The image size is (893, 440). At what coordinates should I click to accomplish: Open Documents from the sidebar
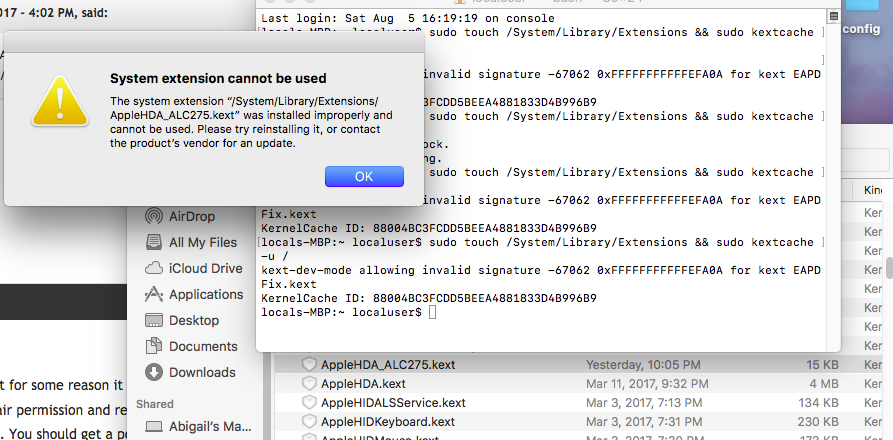(203, 346)
